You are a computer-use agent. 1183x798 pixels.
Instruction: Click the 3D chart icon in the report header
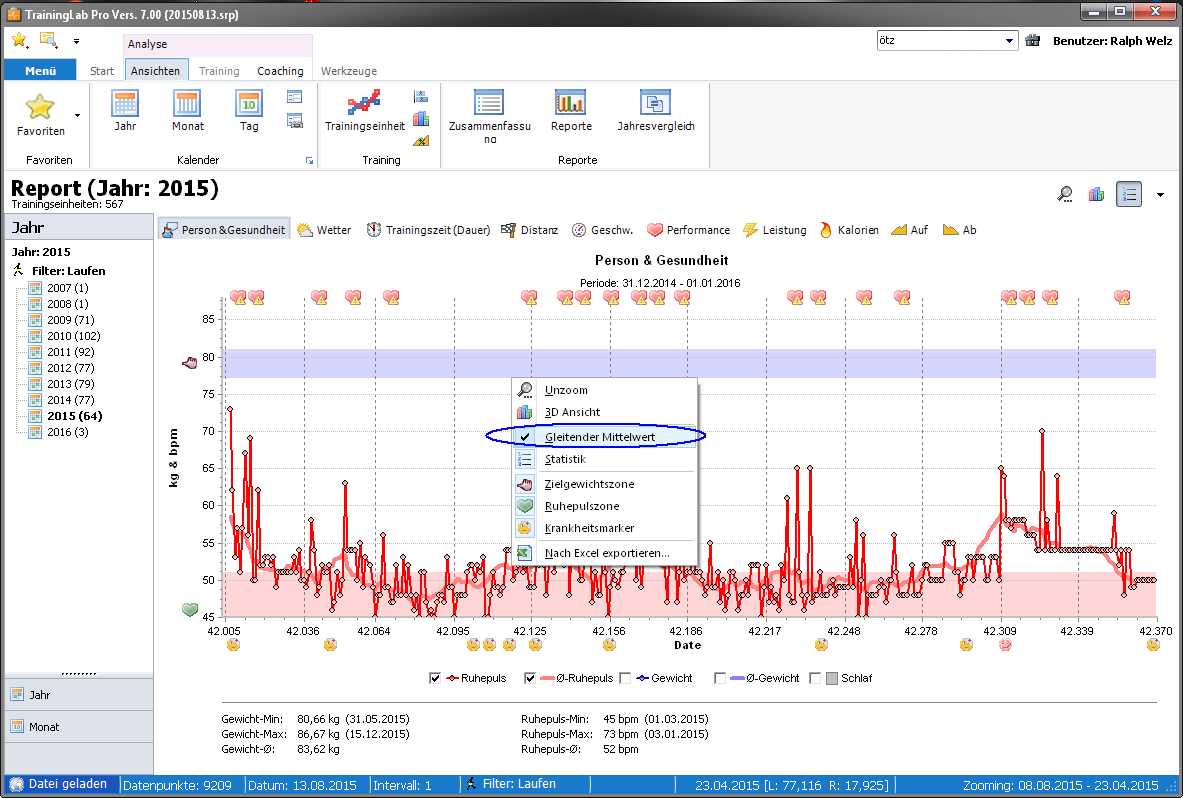coord(1096,195)
